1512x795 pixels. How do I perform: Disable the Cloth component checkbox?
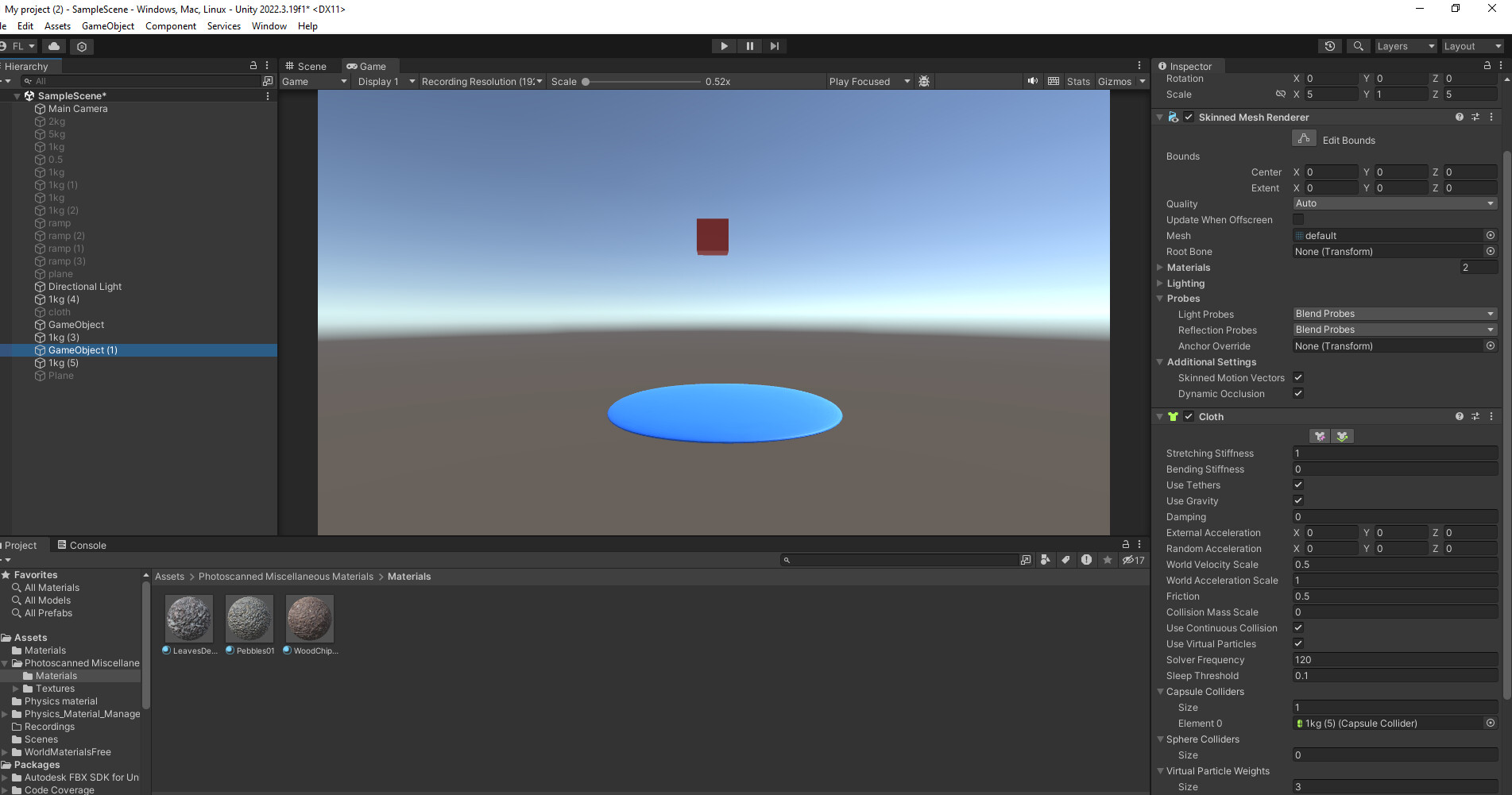pyautogui.click(x=1188, y=415)
